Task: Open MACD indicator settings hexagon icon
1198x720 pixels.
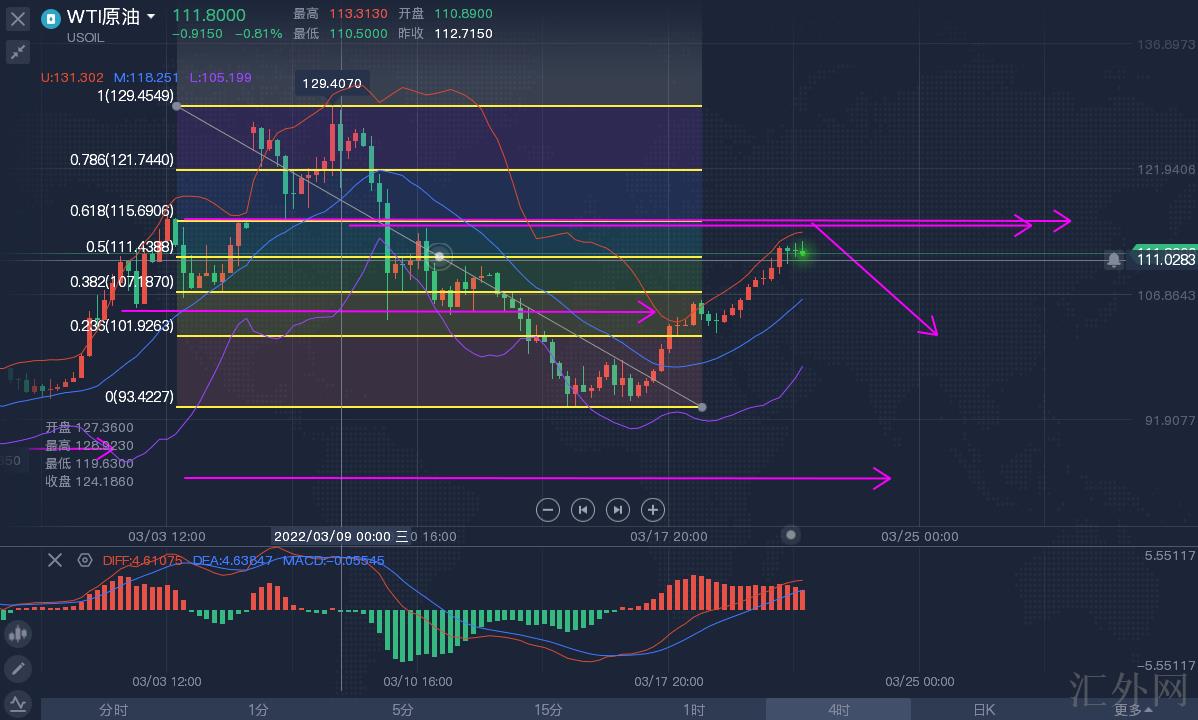Action: 84,561
